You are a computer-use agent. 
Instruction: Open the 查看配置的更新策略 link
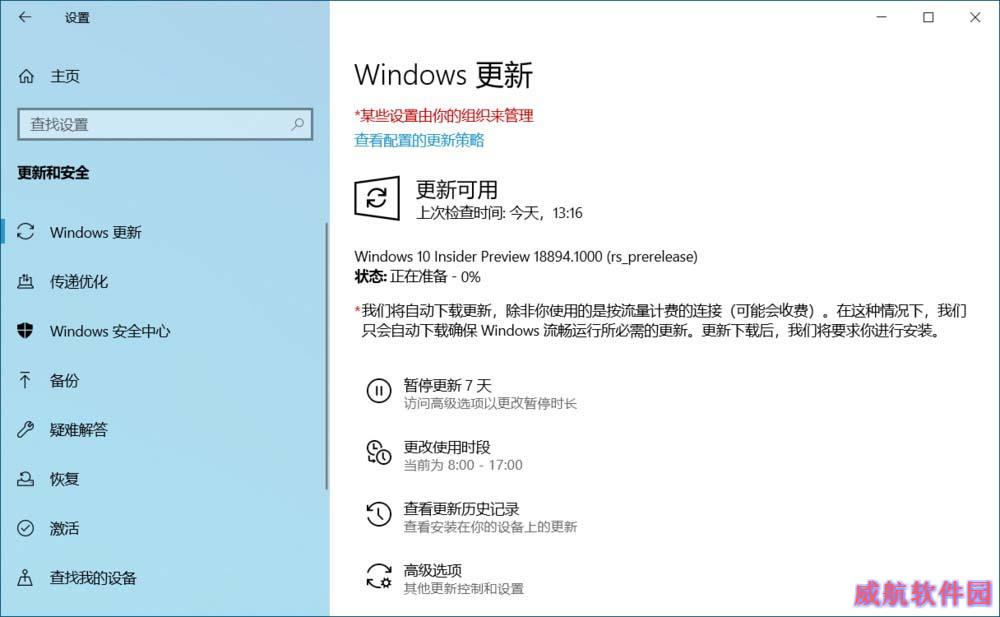click(419, 140)
